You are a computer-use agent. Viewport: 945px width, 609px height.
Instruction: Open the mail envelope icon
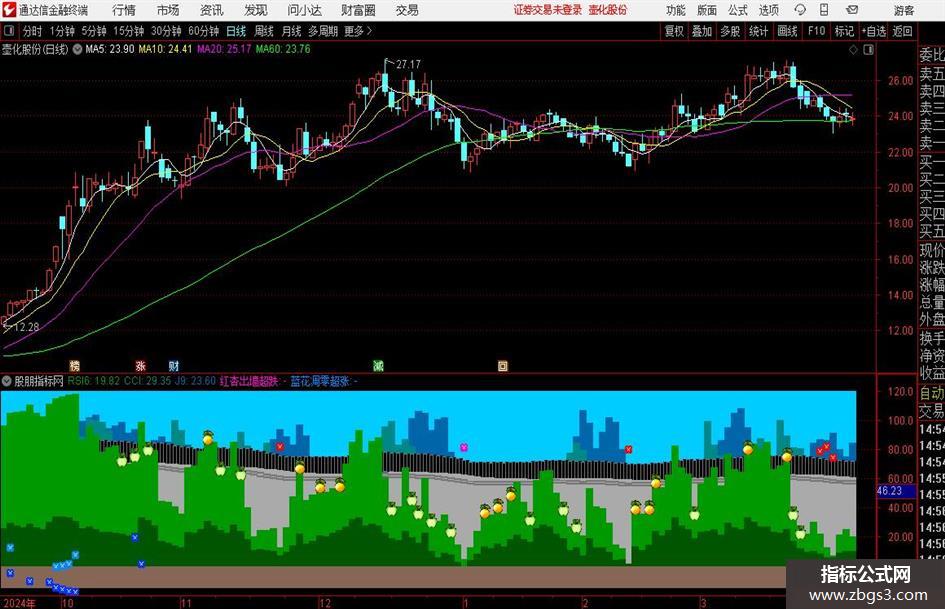(852, 10)
